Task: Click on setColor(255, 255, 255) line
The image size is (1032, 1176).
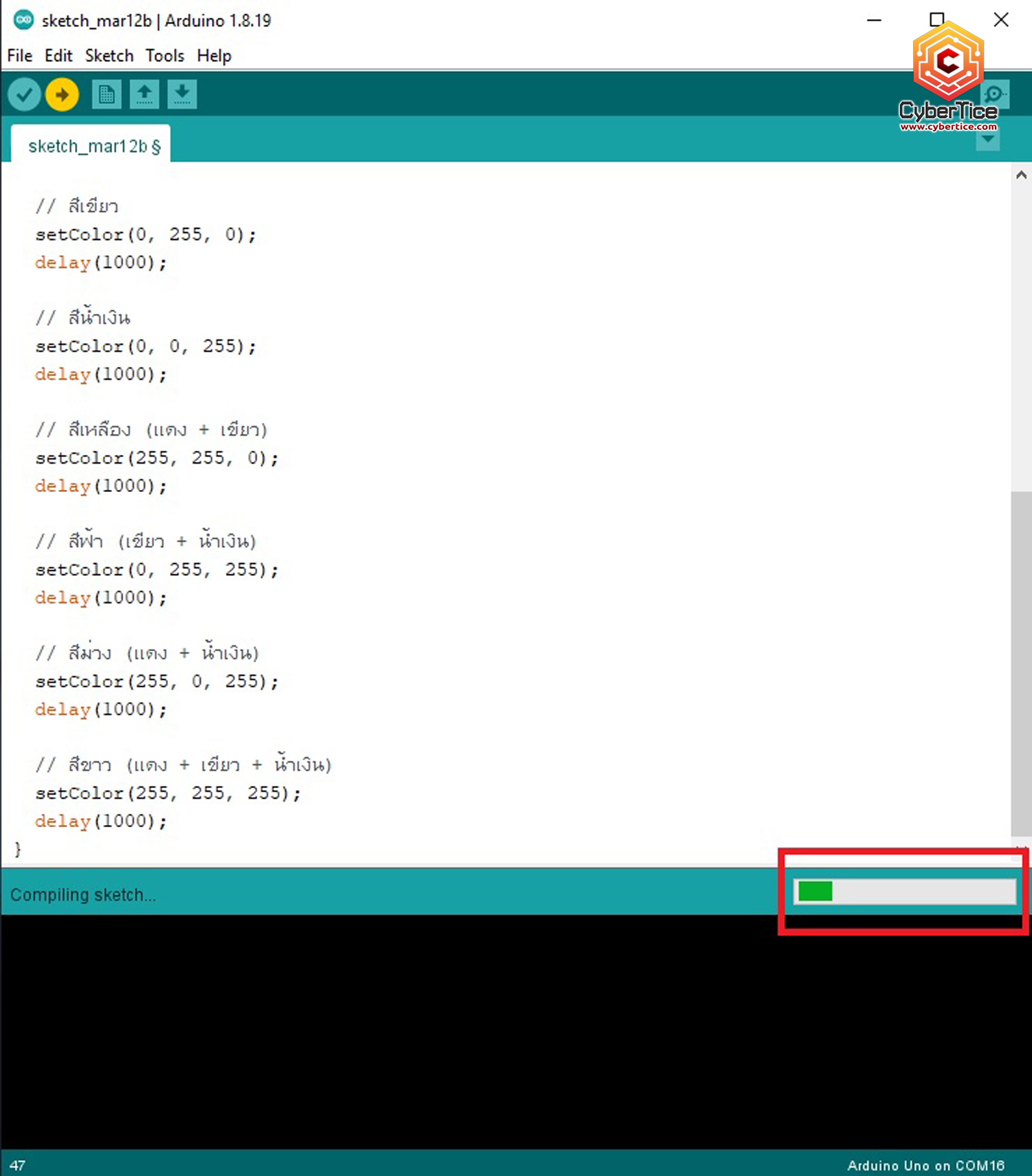Action: point(168,793)
